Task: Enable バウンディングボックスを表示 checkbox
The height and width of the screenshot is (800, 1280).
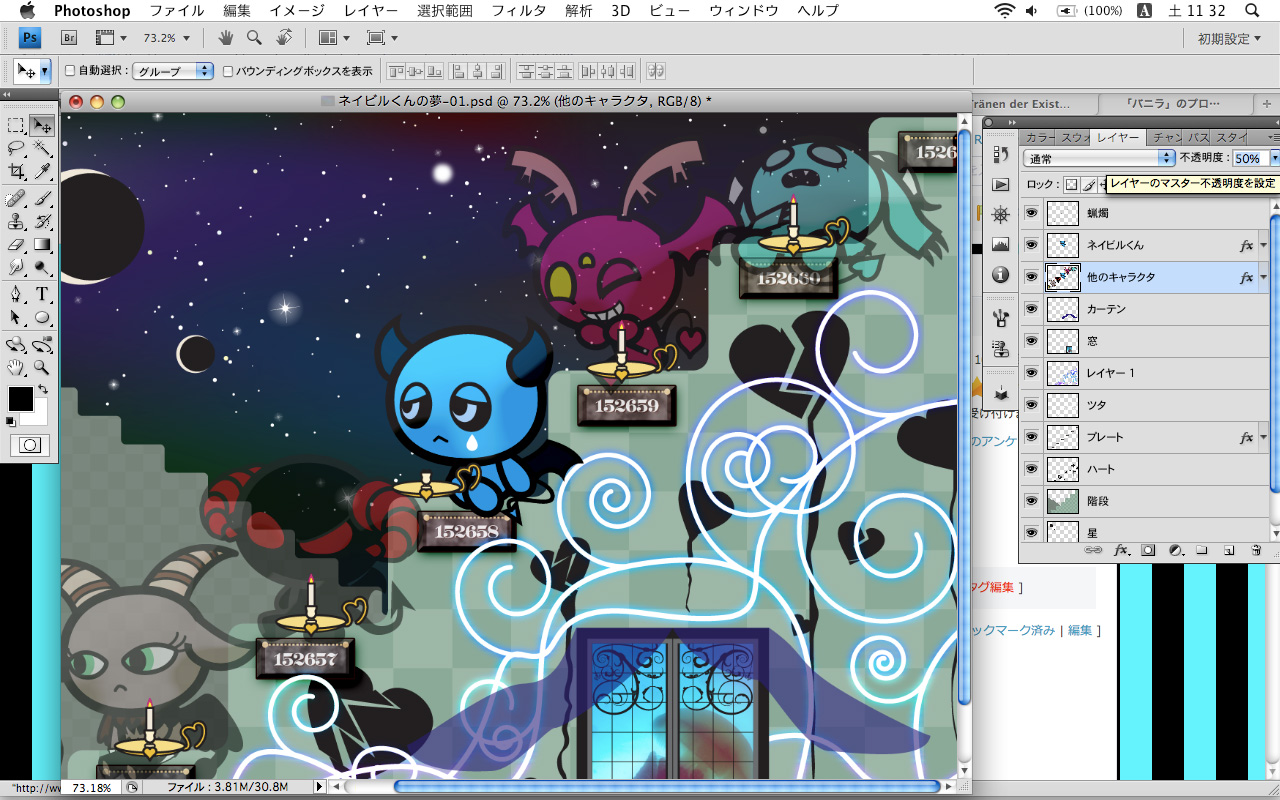Action: [228, 71]
